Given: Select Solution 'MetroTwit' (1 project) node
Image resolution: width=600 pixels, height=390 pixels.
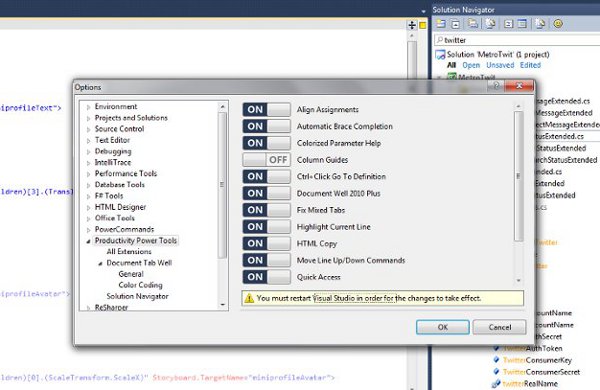Looking at the screenshot, I should pos(498,54).
